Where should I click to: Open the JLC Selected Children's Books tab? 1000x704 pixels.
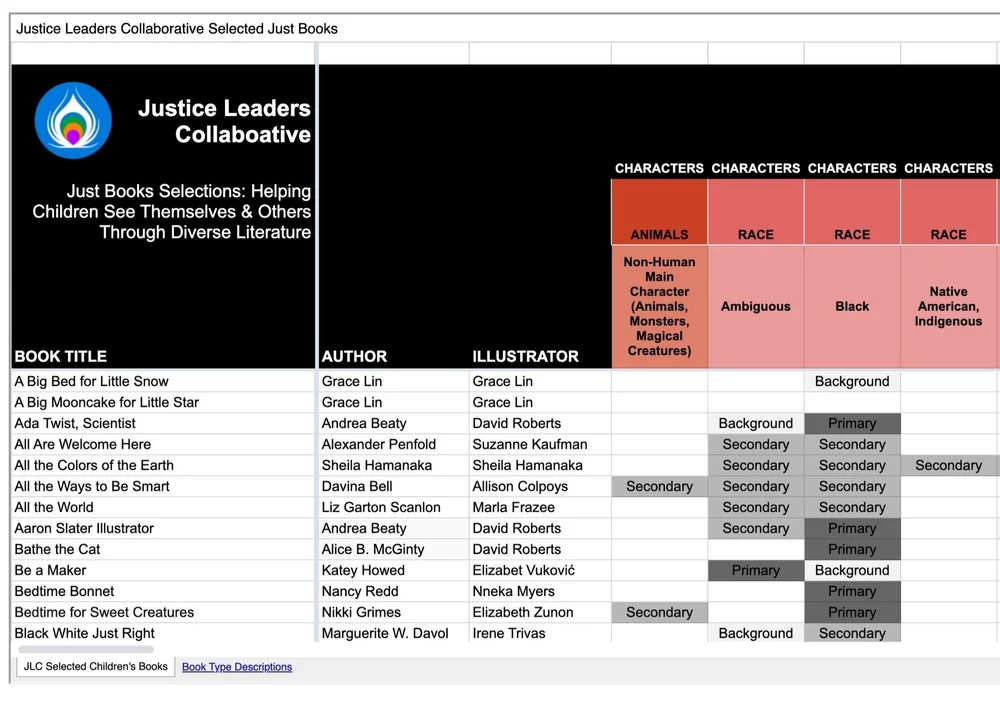(96, 666)
